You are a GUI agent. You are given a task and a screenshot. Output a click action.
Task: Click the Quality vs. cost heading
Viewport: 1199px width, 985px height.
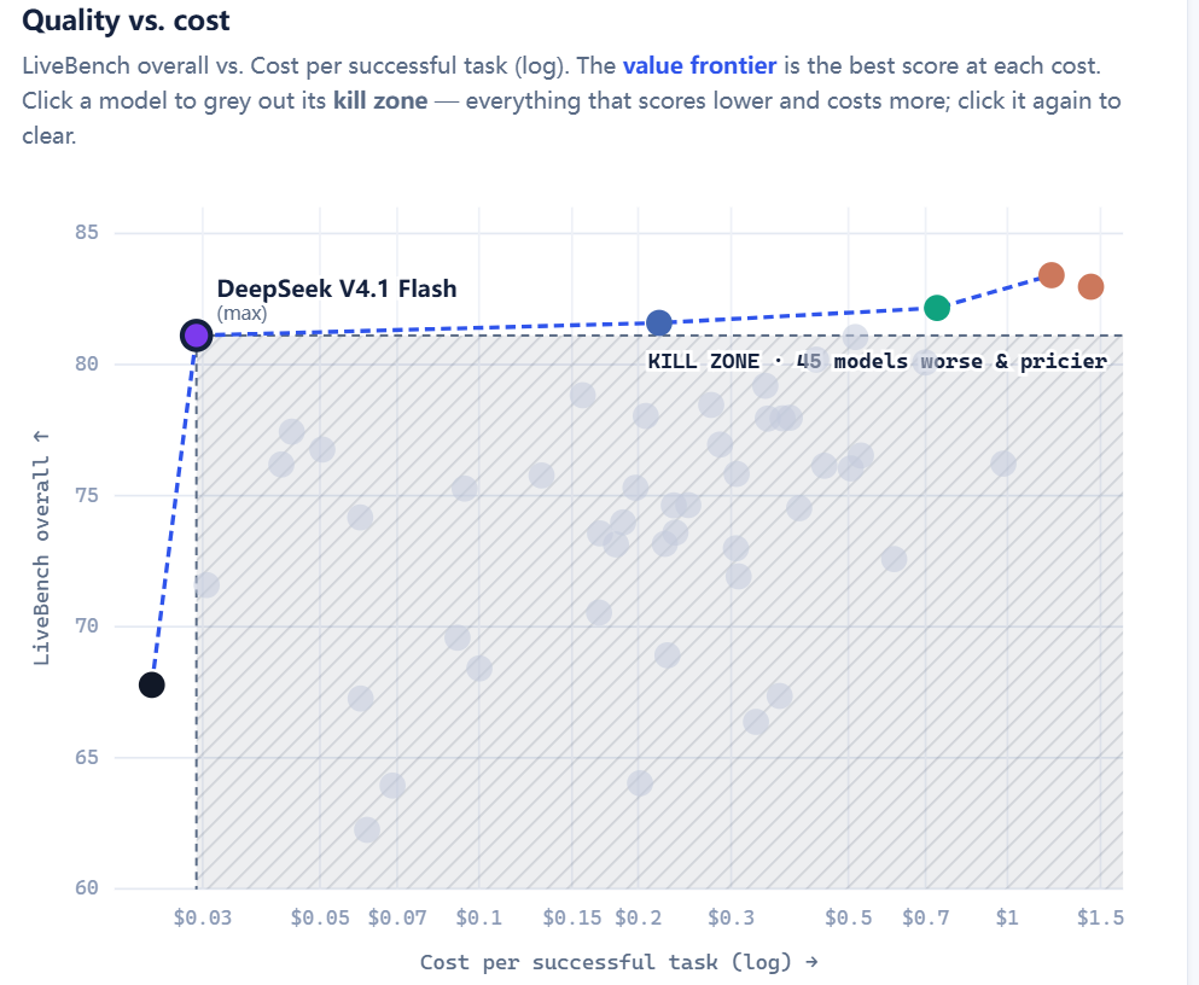(126, 21)
